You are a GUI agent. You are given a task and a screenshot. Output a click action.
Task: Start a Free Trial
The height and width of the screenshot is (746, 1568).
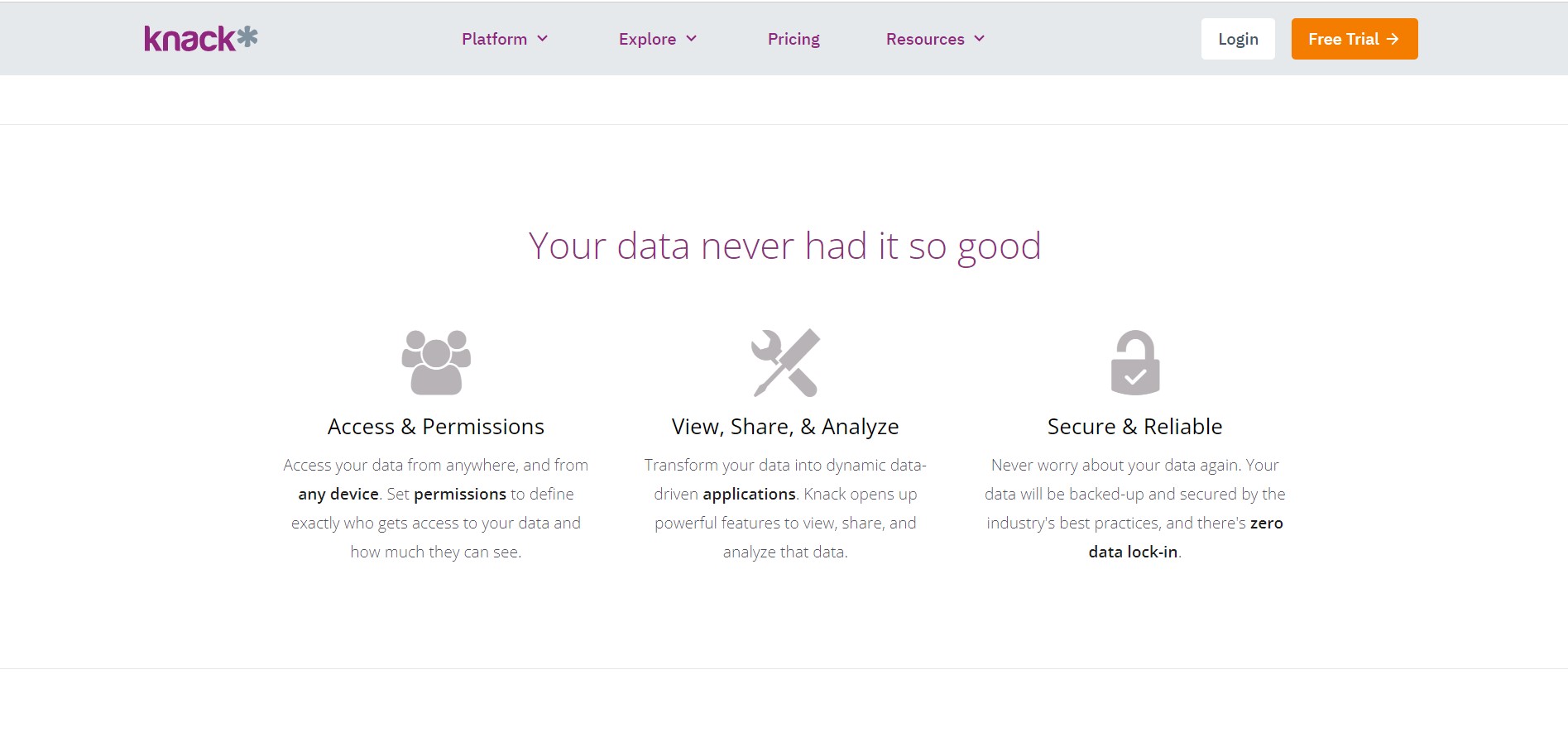pyautogui.click(x=1355, y=39)
